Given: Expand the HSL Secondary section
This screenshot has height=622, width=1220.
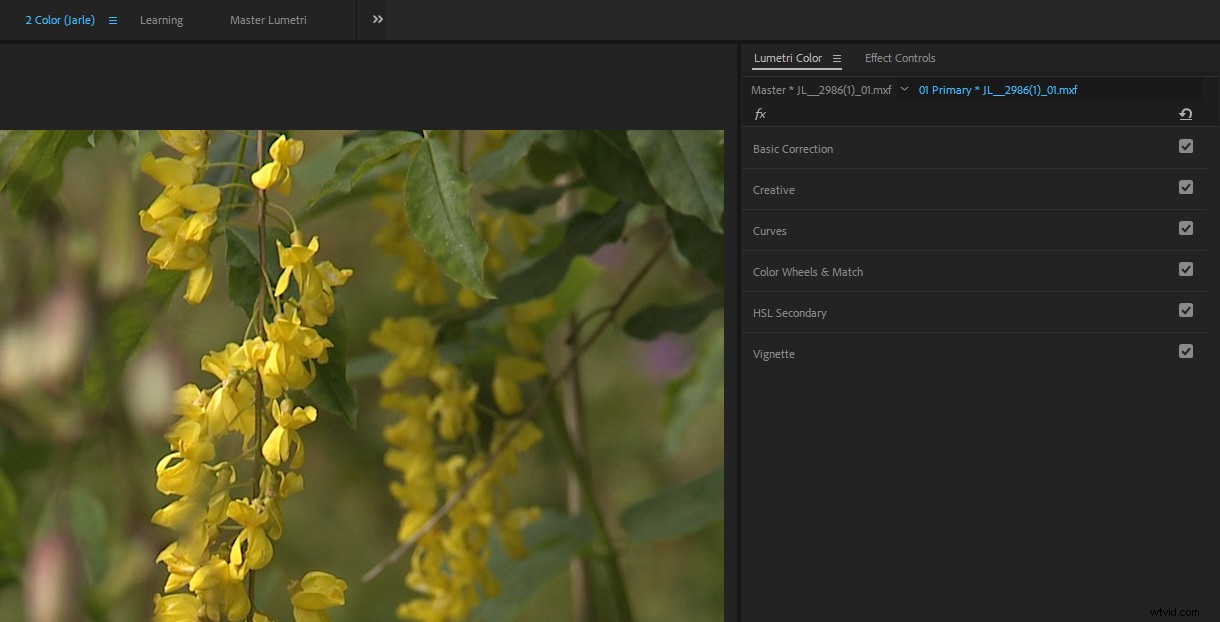Looking at the screenshot, I should click(790, 312).
